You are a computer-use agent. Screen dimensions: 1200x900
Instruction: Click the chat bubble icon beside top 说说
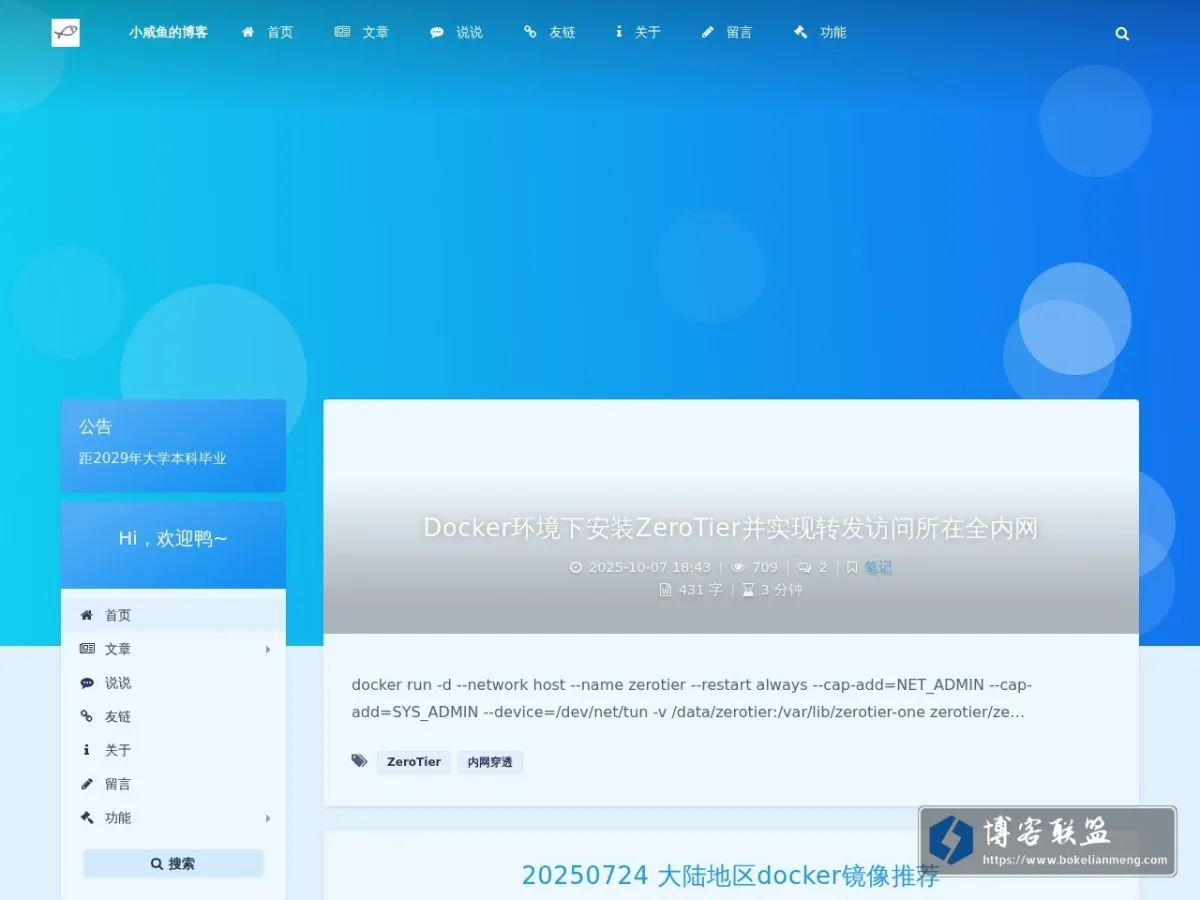click(437, 32)
